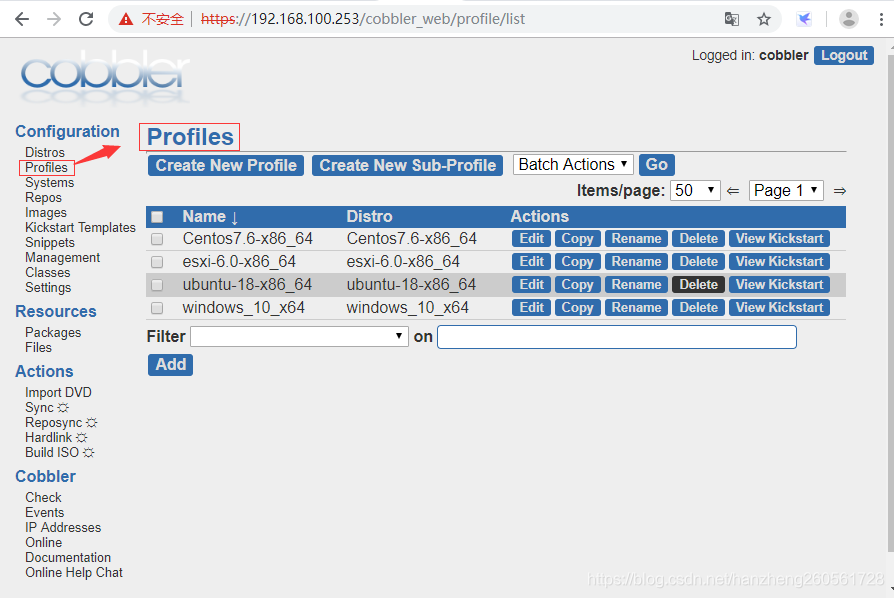
Task: Open the Filter field dropdown
Action: coord(299,336)
